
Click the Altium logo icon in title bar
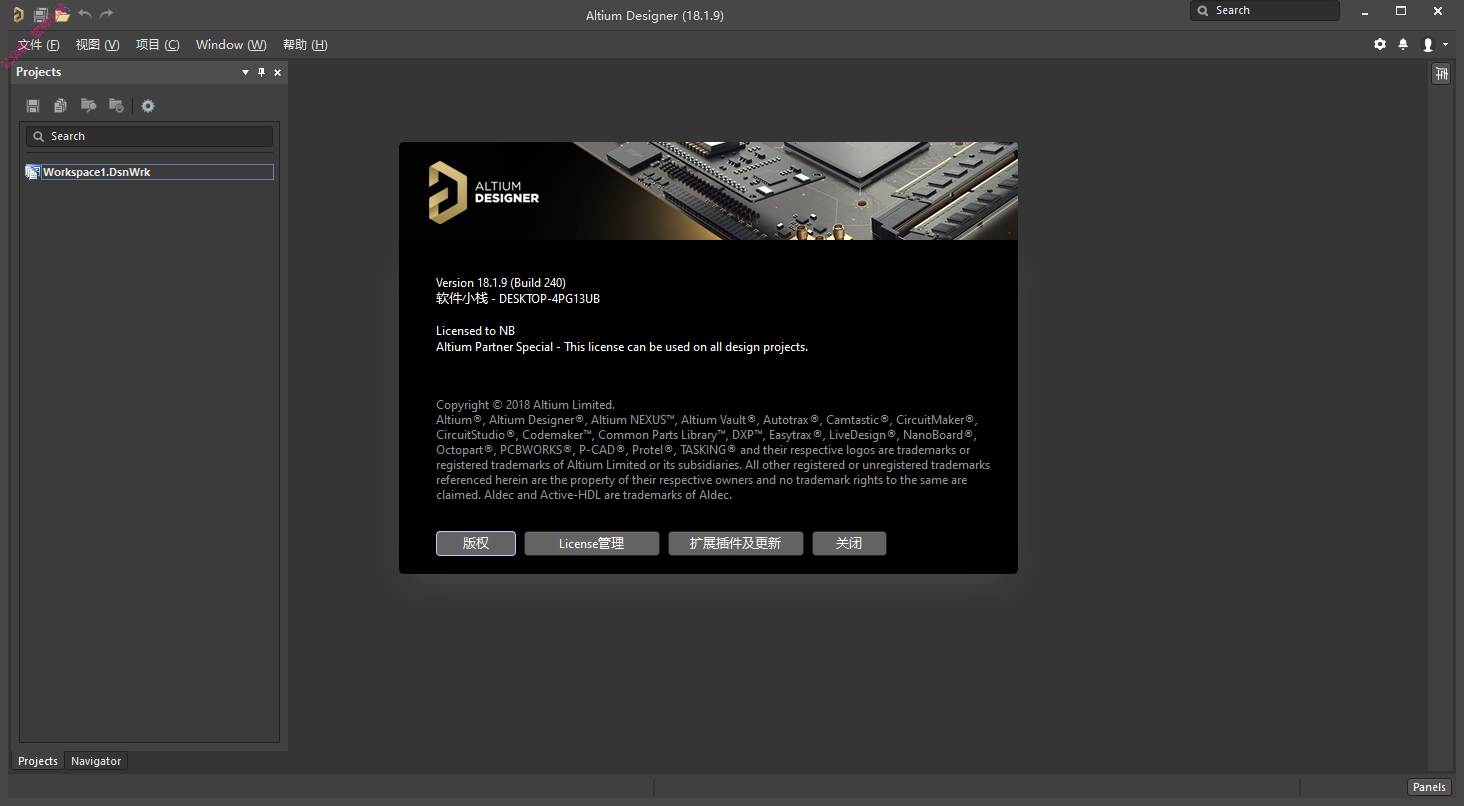pyautogui.click(x=18, y=14)
